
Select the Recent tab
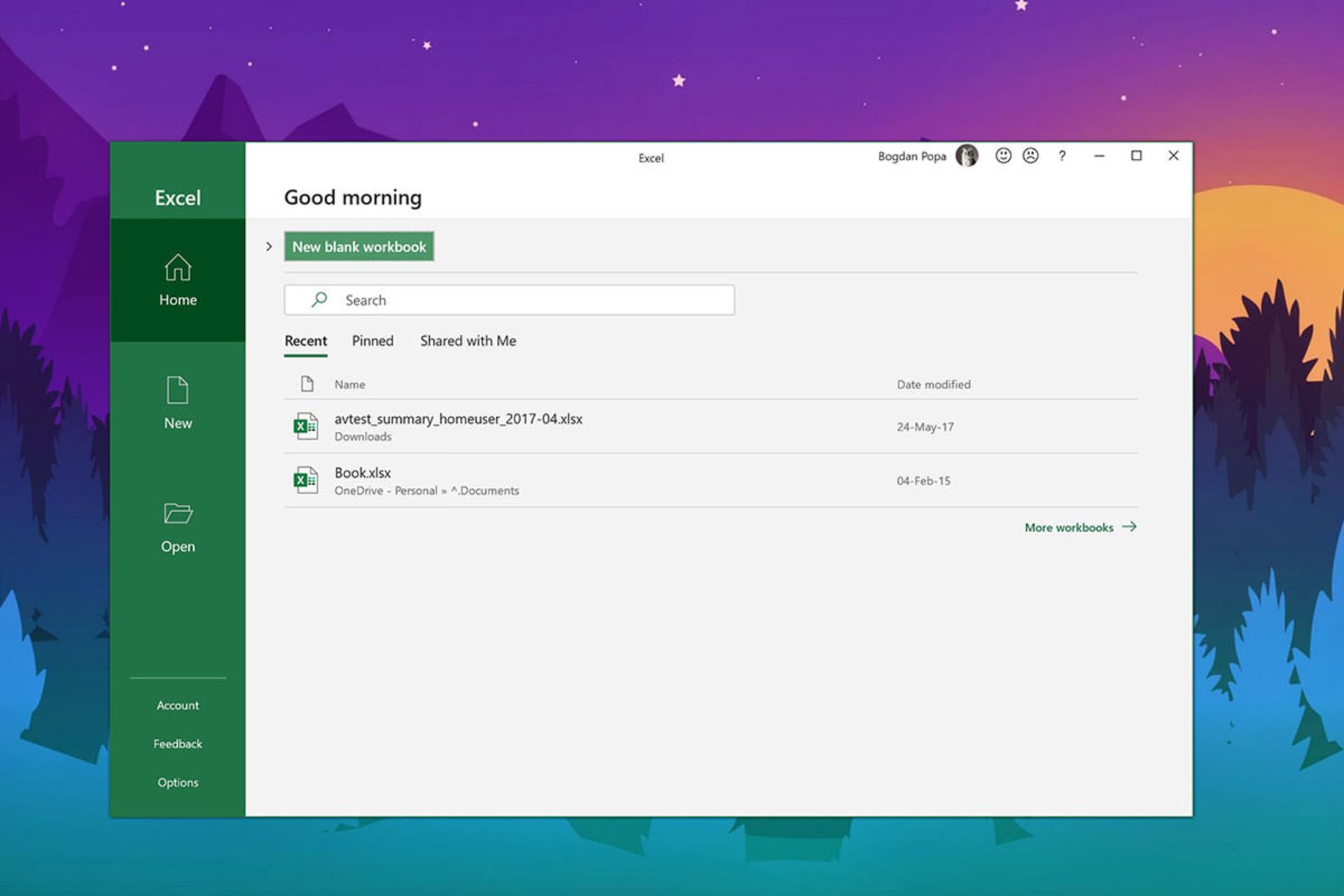click(306, 341)
